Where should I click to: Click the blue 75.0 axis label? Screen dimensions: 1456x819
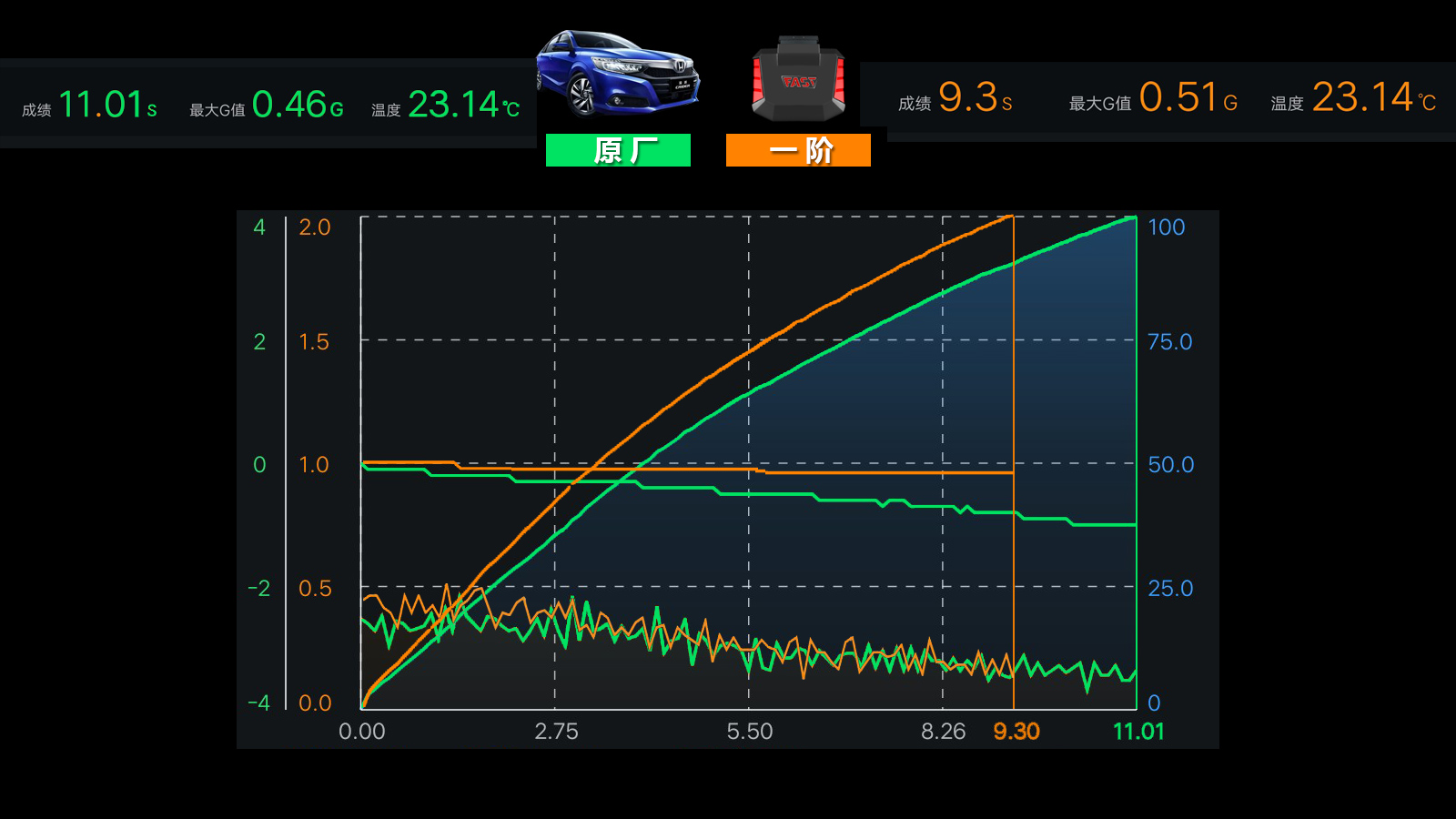point(1170,342)
